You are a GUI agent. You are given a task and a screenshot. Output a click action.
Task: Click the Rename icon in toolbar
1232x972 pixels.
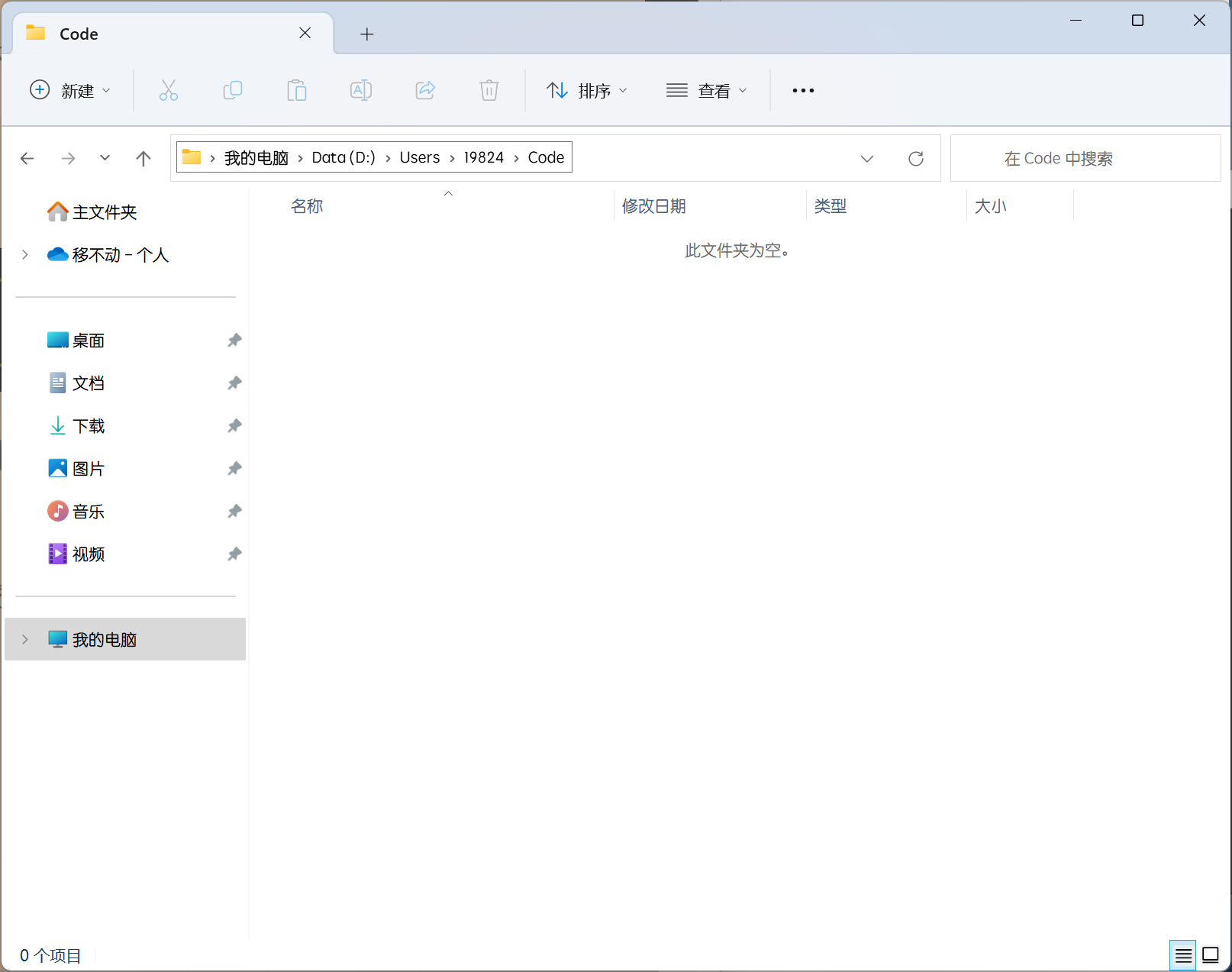click(361, 91)
